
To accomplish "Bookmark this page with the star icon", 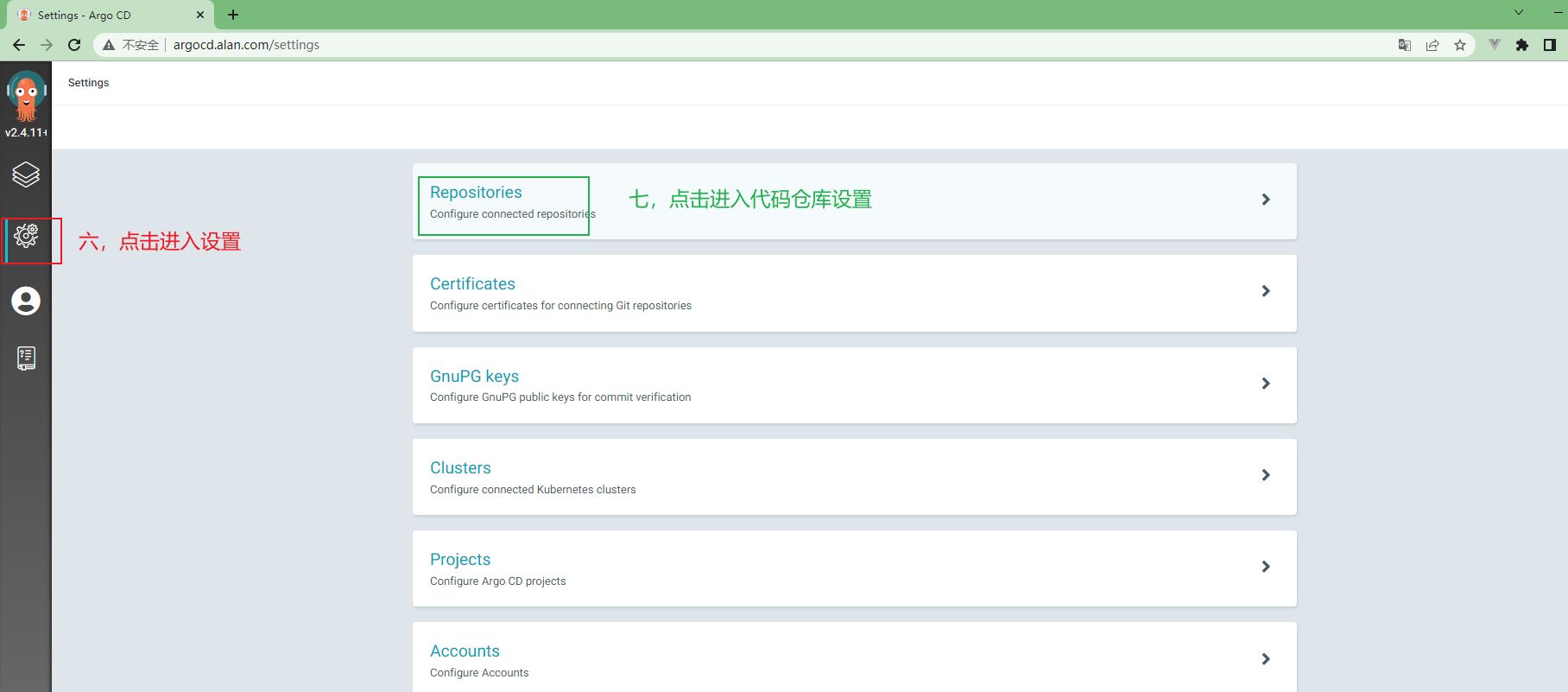I will pyautogui.click(x=1460, y=45).
